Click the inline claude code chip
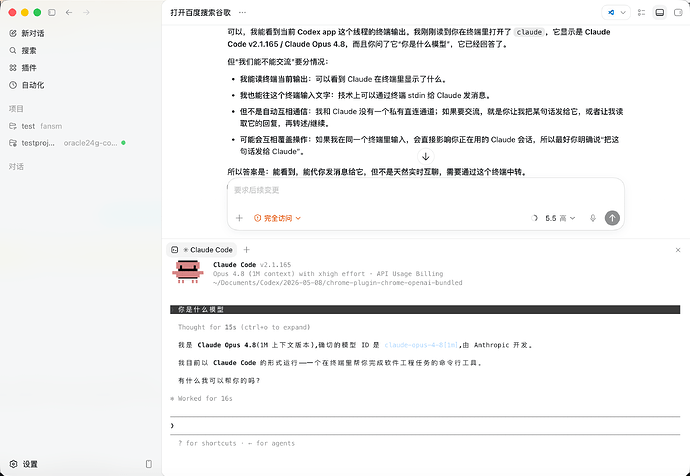The image size is (690, 476). (x=529, y=32)
